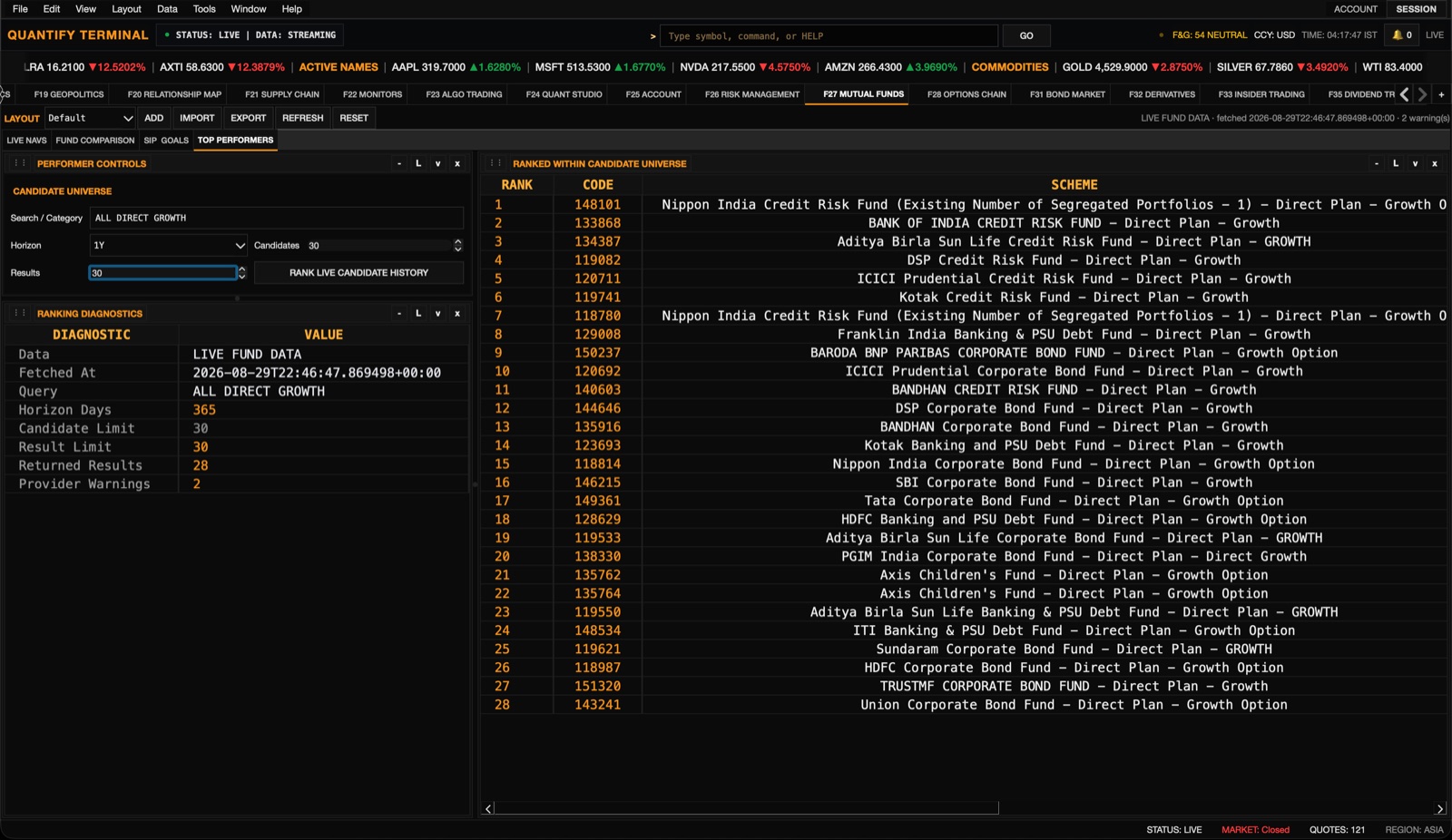The width and height of the screenshot is (1452, 840).
Task: Switch to the SIP Goals sub-tab
Action: point(166,141)
